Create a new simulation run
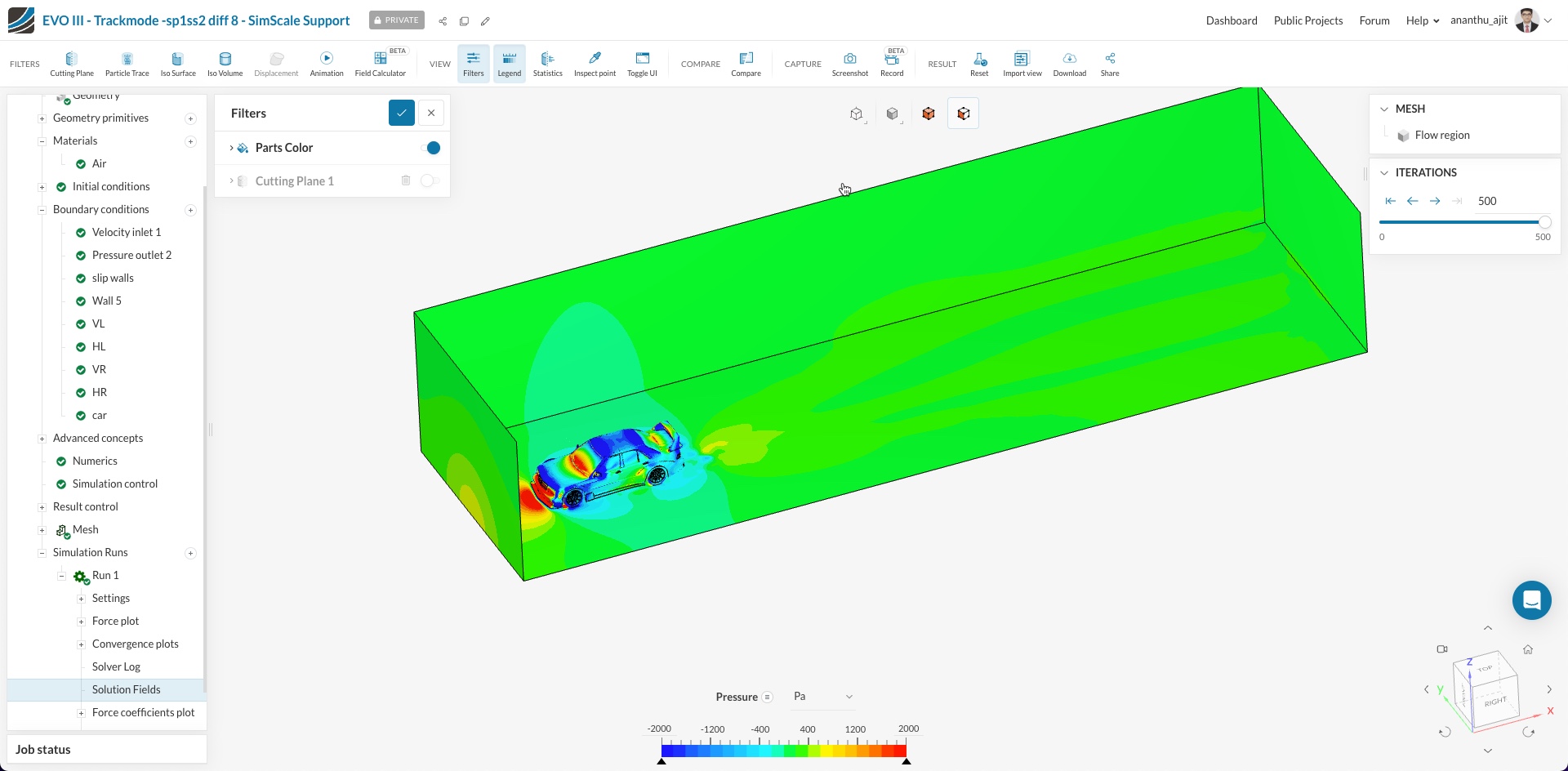The width and height of the screenshot is (1568, 771). (190, 553)
